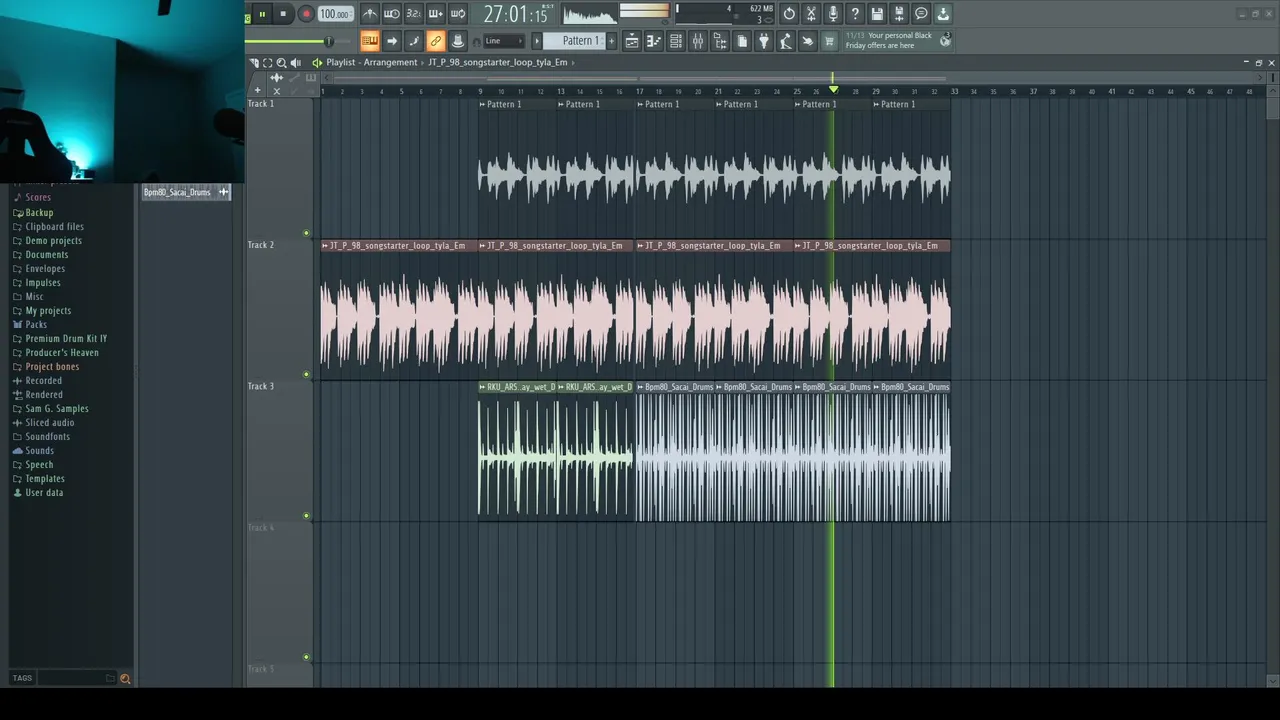Toggle the 3-2-1 recording countdown
This screenshot has height=720, width=1280.
[414, 14]
